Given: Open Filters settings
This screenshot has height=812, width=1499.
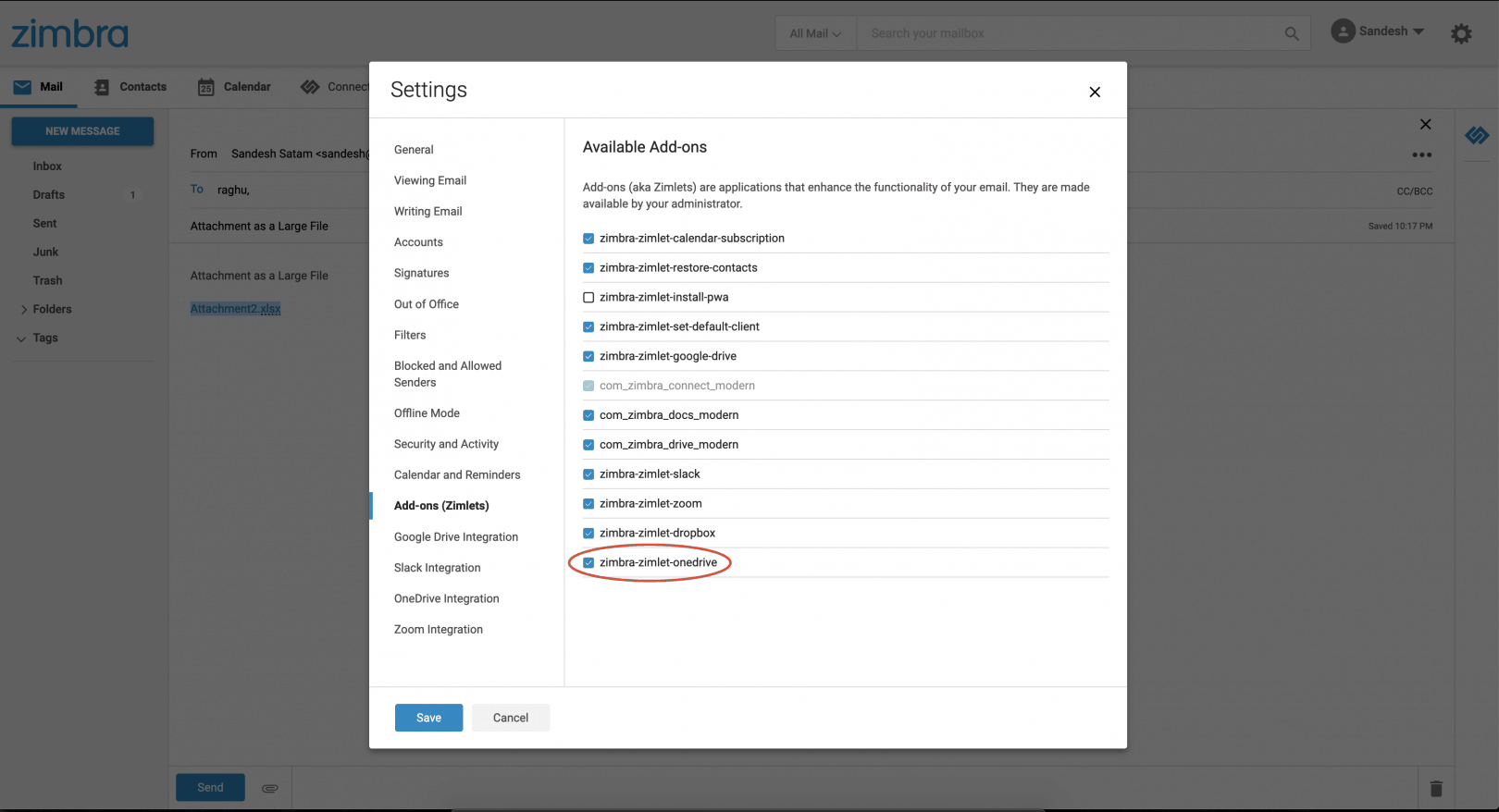Looking at the screenshot, I should coord(410,335).
